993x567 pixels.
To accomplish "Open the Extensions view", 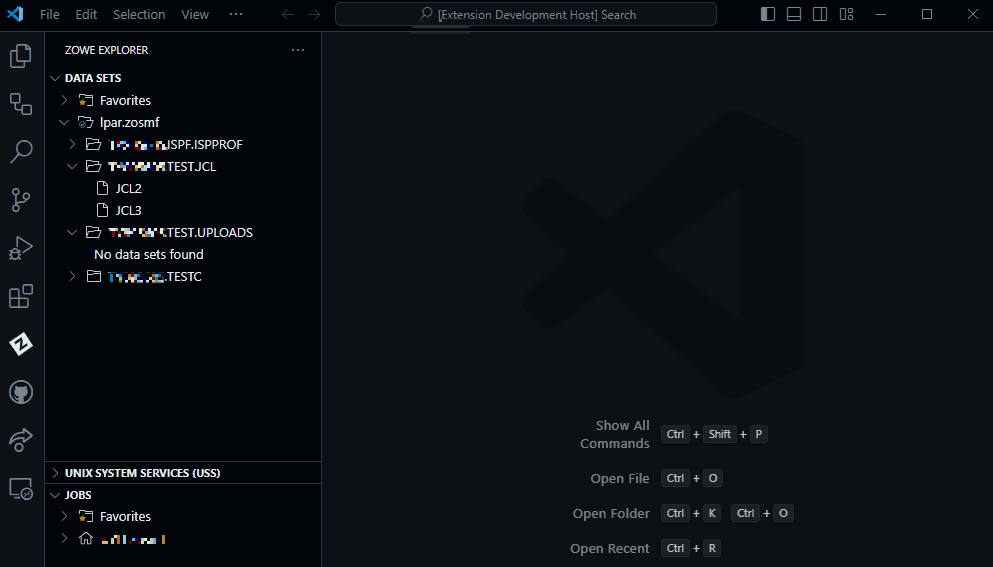I will 21,297.
